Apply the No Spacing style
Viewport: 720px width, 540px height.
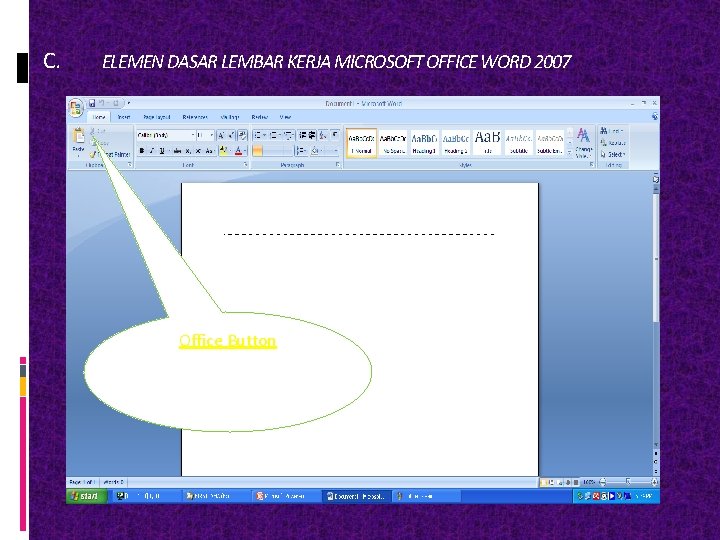pyautogui.click(x=393, y=143)
